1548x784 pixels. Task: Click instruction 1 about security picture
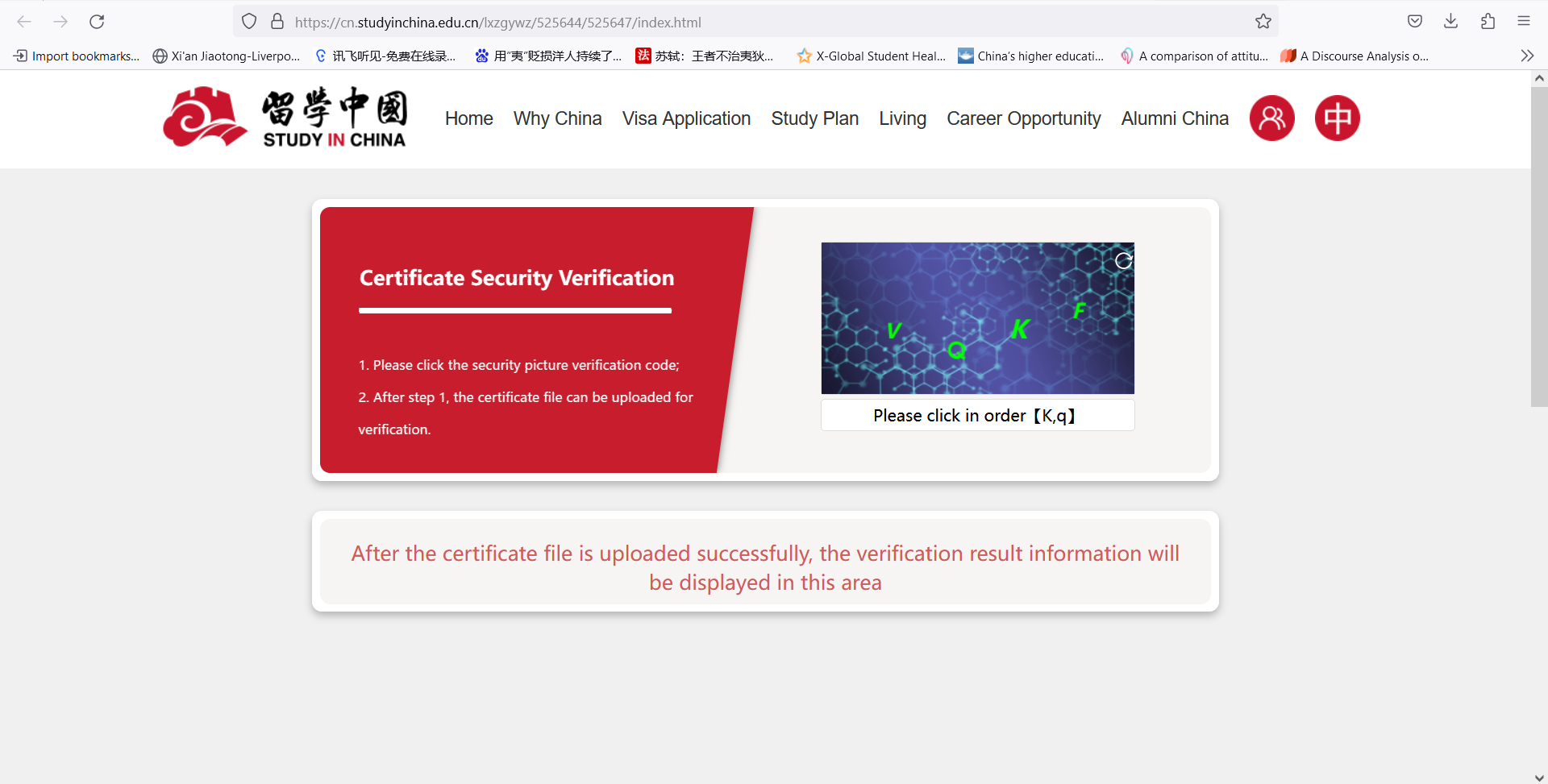519,365
